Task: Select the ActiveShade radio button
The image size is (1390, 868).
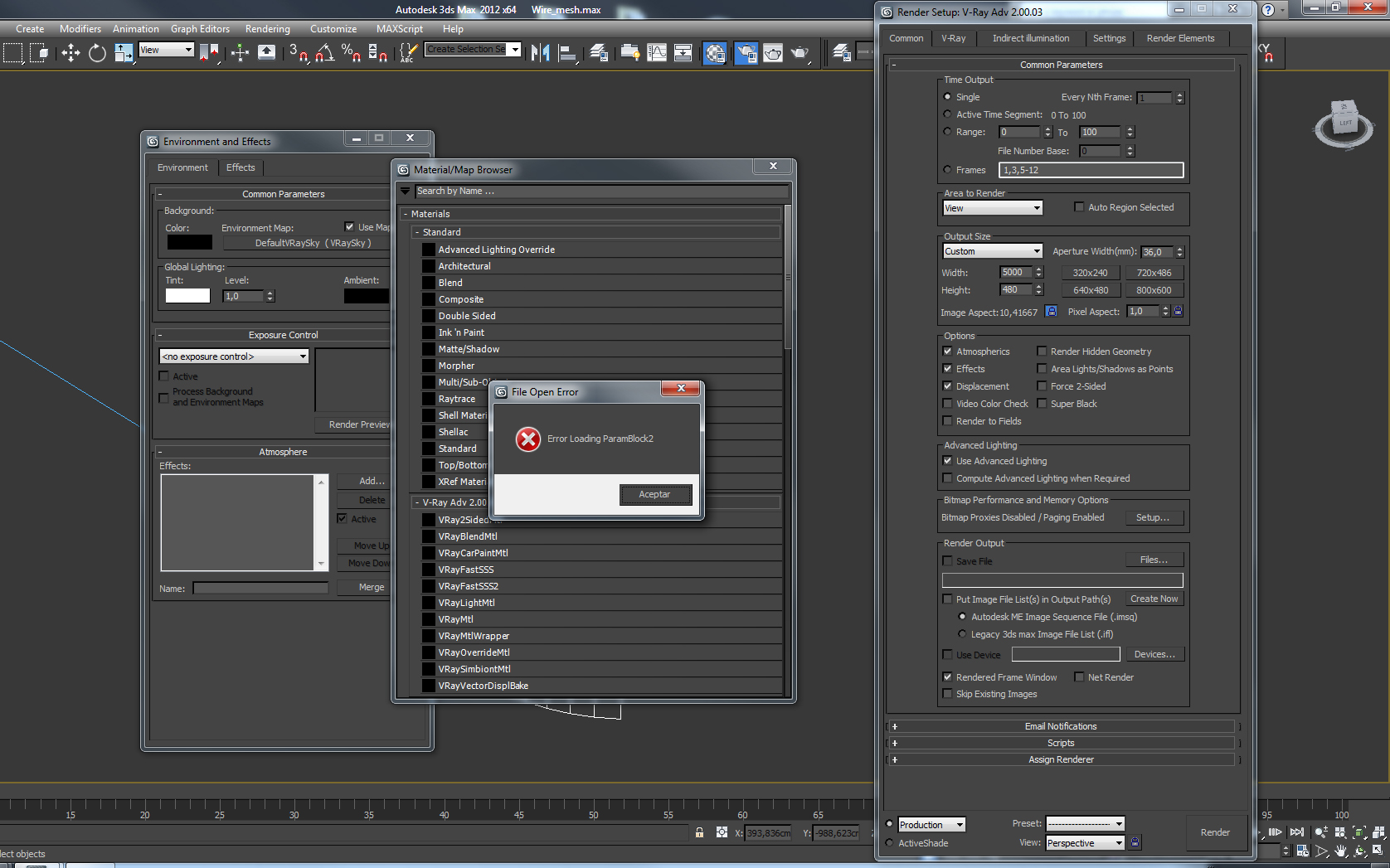Action: point(890,843)
